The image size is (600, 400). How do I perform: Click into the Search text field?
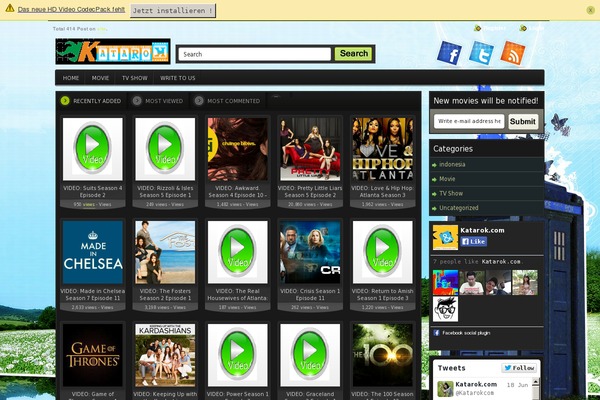255,54
